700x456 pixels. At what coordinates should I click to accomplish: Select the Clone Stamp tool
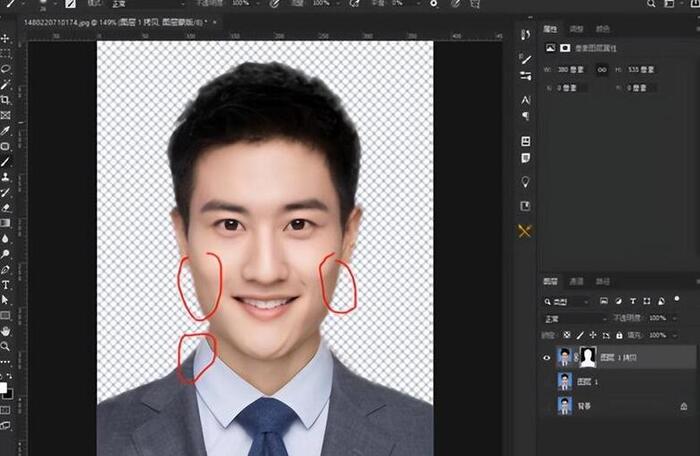point(5,177)
